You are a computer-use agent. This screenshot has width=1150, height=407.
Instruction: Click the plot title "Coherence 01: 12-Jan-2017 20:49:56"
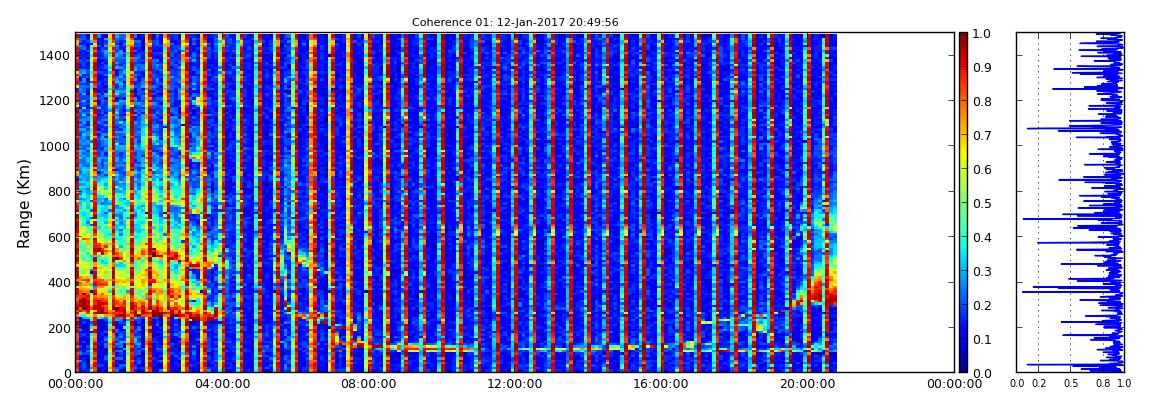pos(515,23)
